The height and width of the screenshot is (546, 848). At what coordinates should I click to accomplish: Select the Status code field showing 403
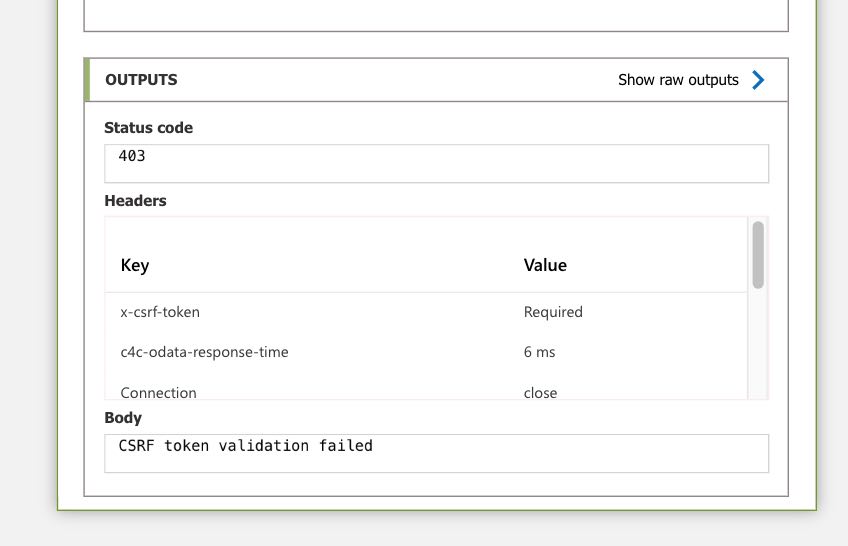coord(436,163)
